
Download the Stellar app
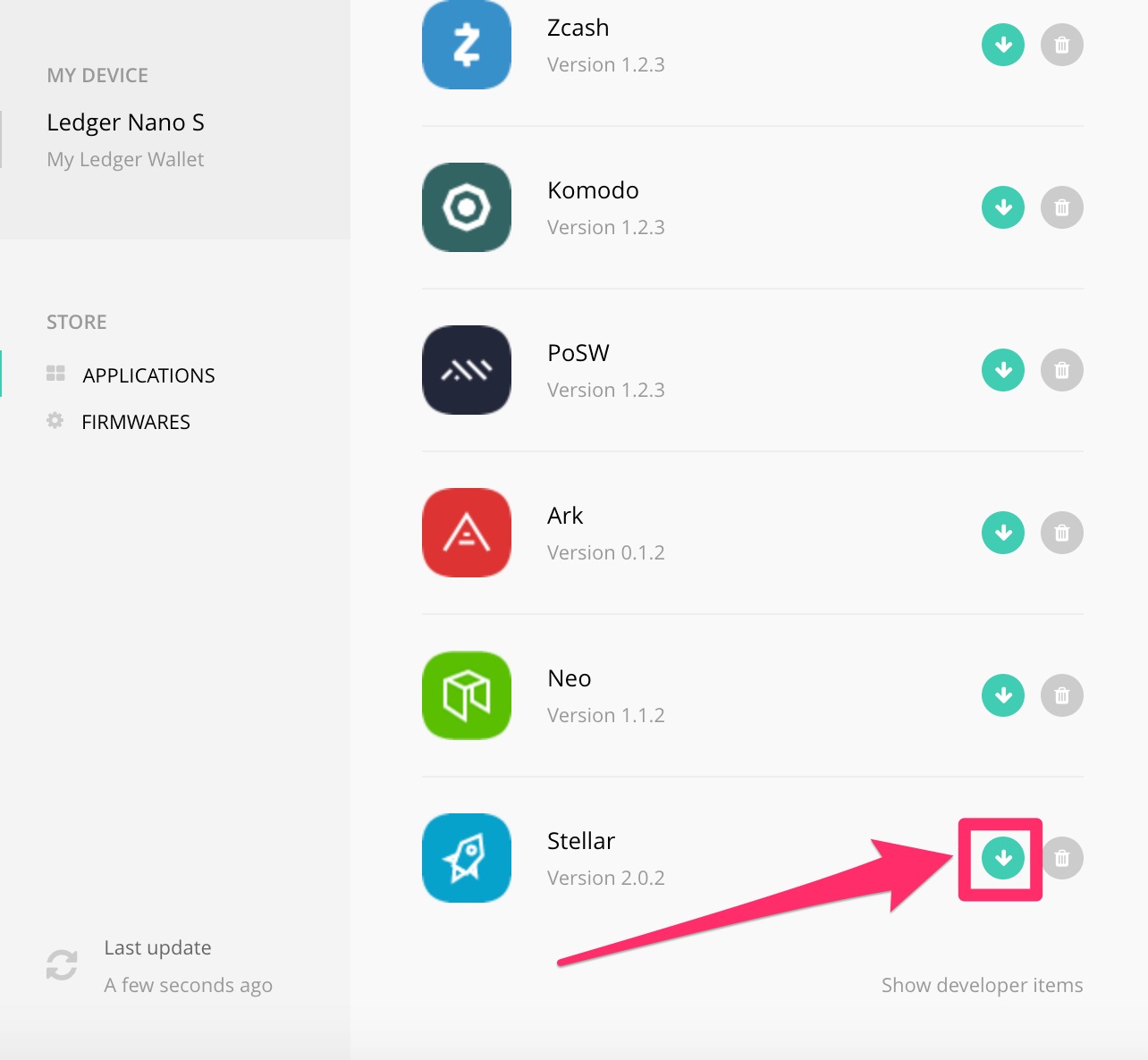pyautogui.click(x=1003, y=858)
